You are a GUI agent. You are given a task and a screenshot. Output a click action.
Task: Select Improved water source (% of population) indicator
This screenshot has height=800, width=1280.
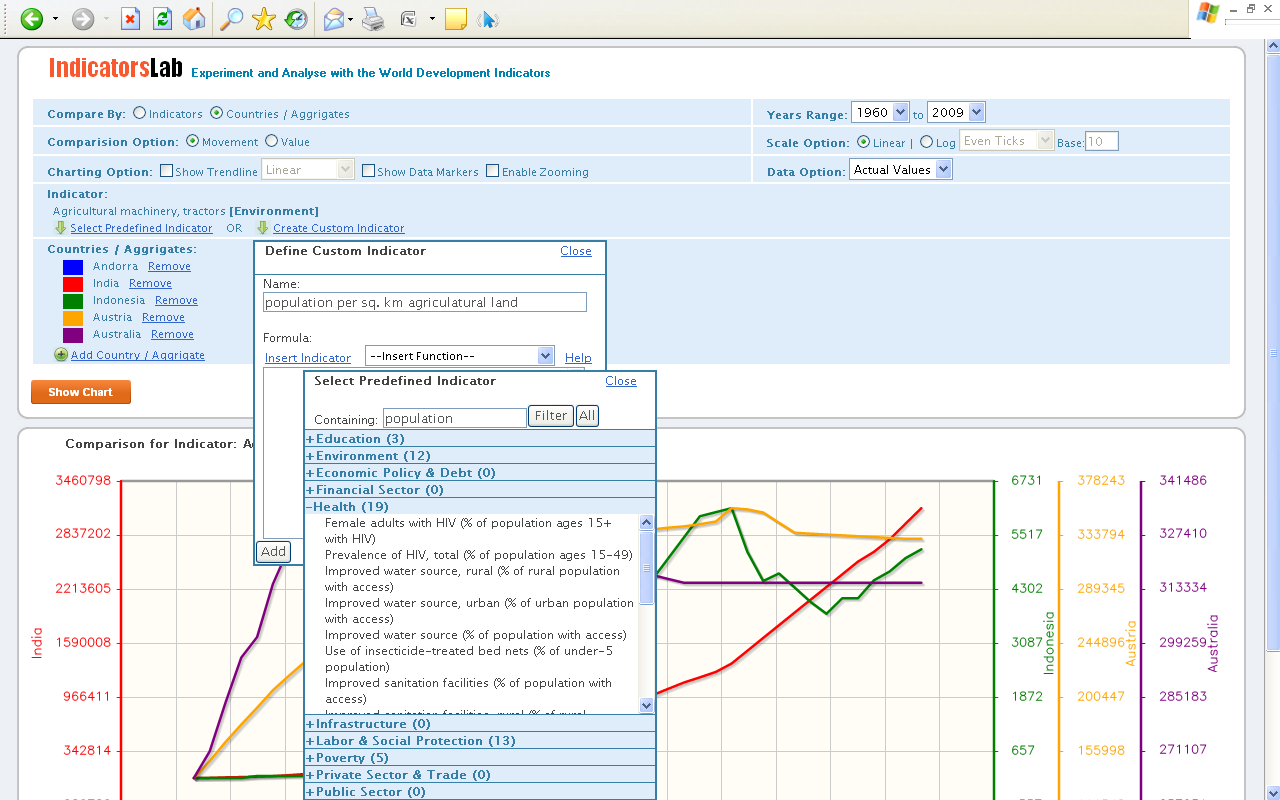point(476,635)
